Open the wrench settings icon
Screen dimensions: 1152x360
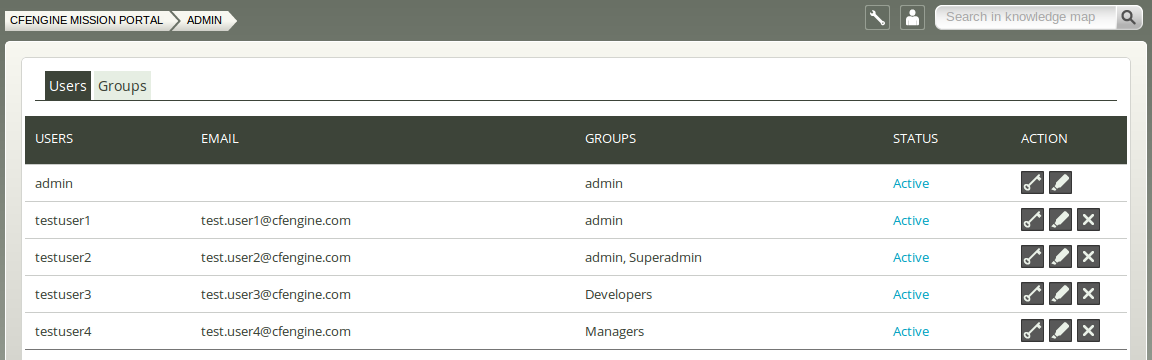coord(877,18)
